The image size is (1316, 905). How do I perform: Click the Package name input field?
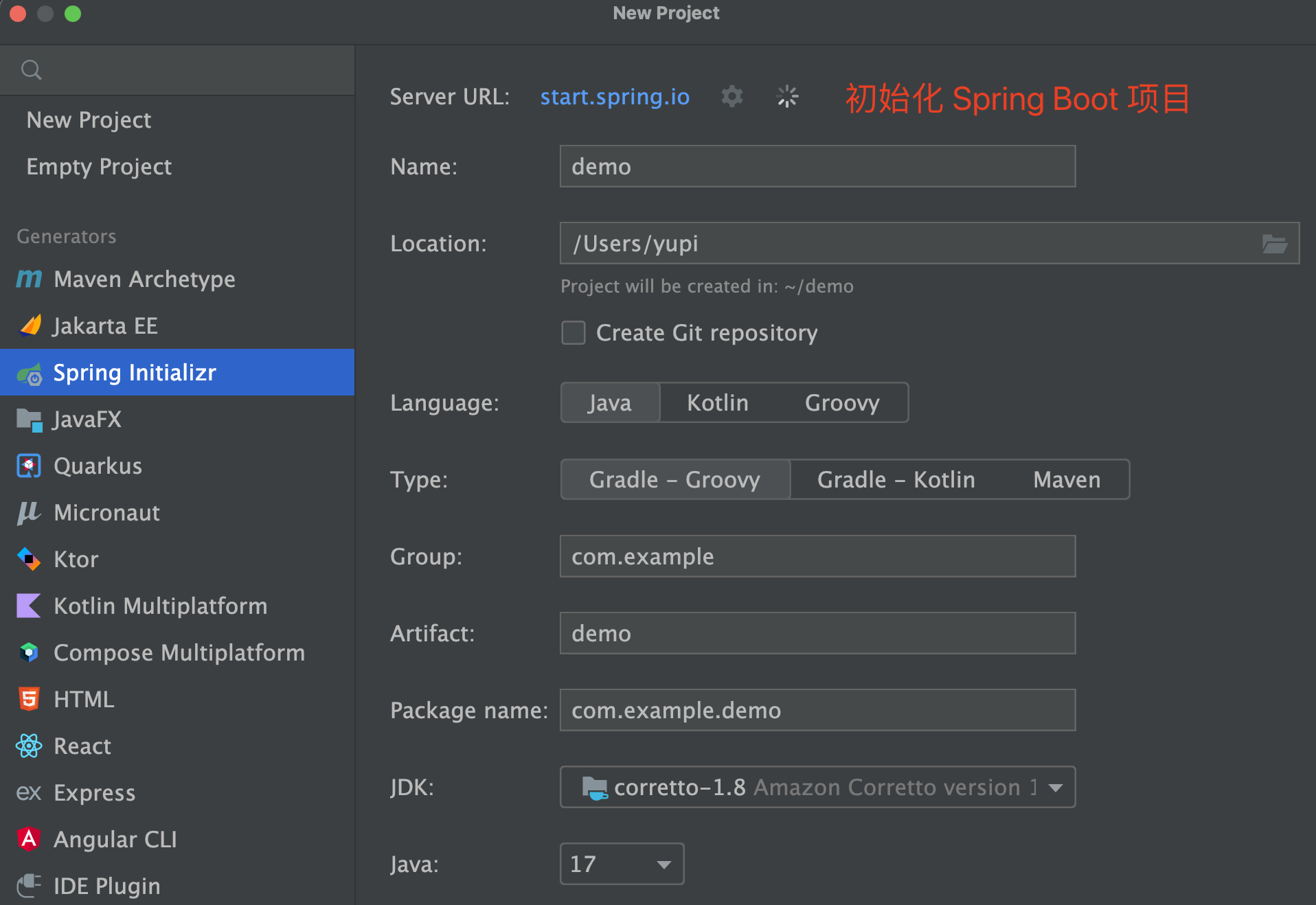tap(817, 711)
